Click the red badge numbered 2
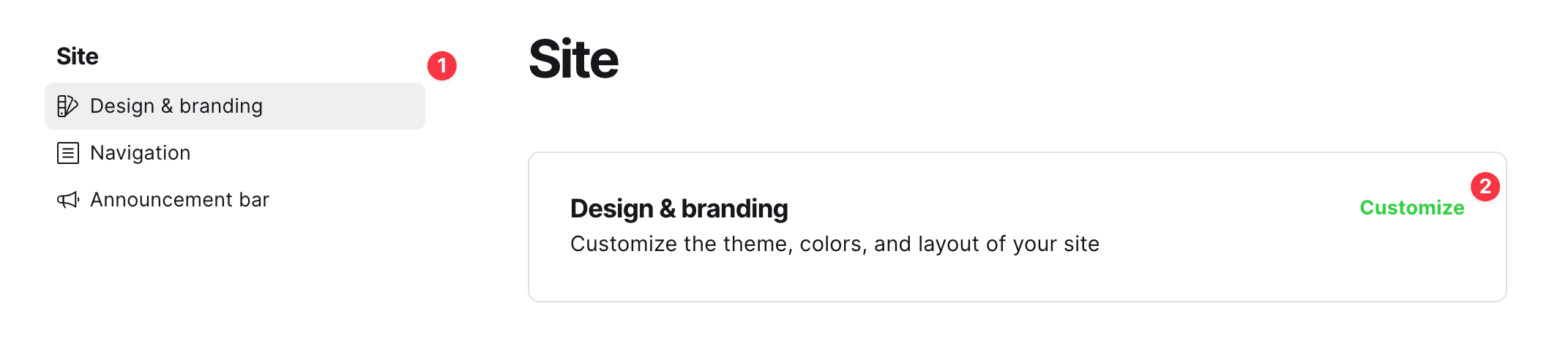Screen dimensions: 1568x347 click(1485, 187)
